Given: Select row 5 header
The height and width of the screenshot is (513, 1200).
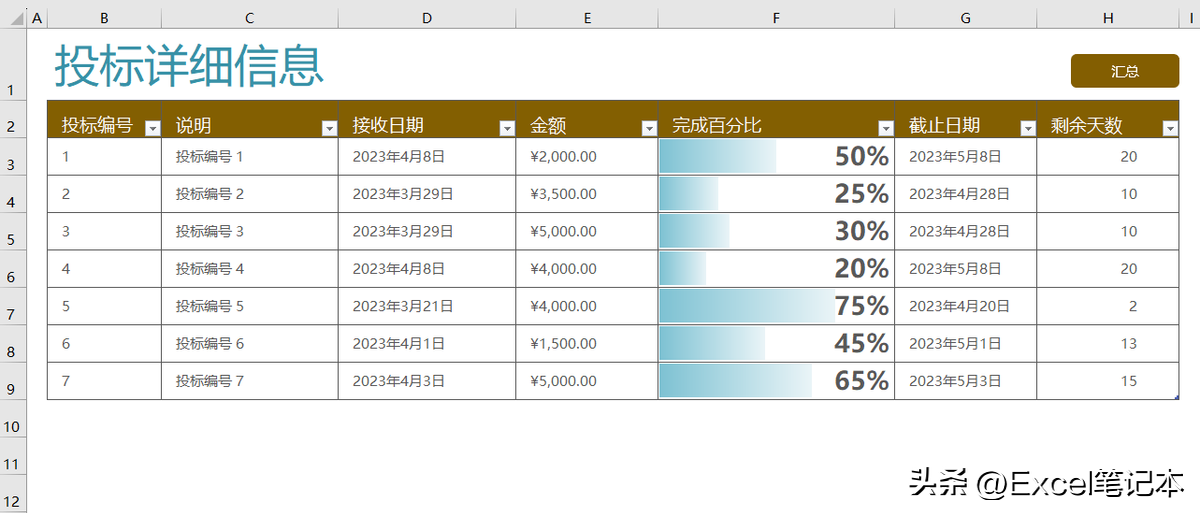Looking at the screenshot, I should 12,240.
